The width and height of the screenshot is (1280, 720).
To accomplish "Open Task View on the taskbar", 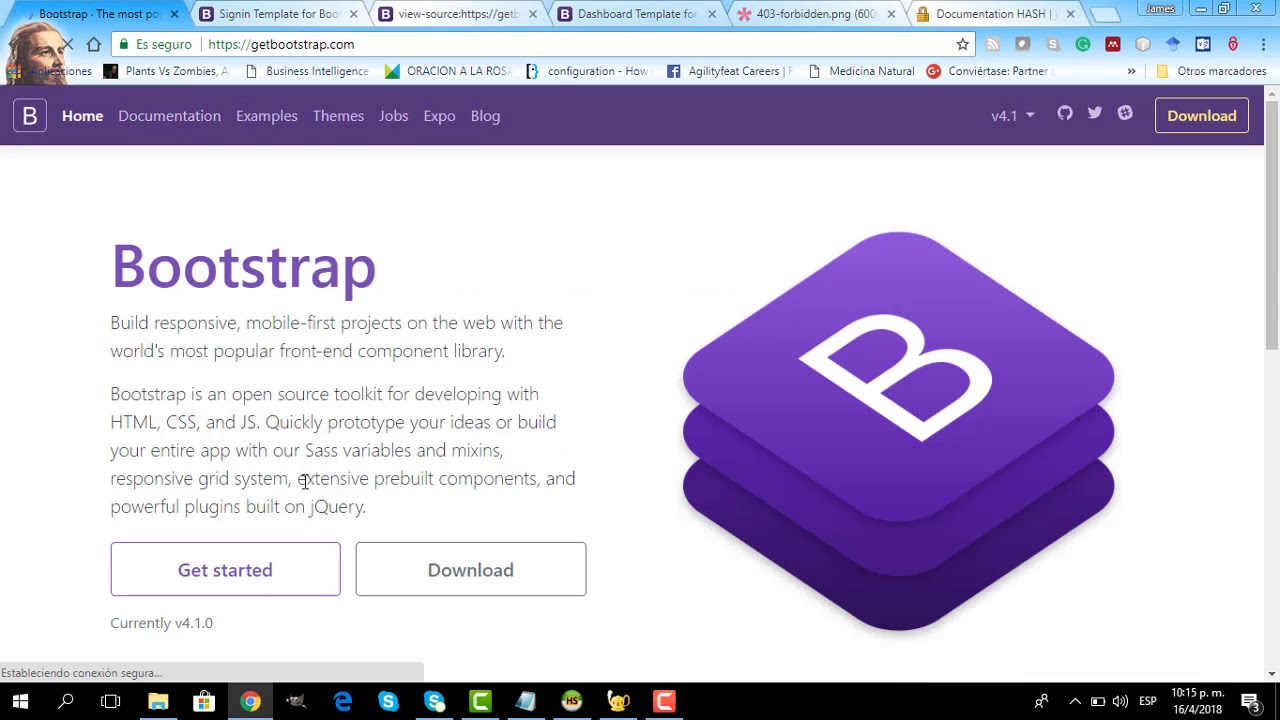I will 111,701.
